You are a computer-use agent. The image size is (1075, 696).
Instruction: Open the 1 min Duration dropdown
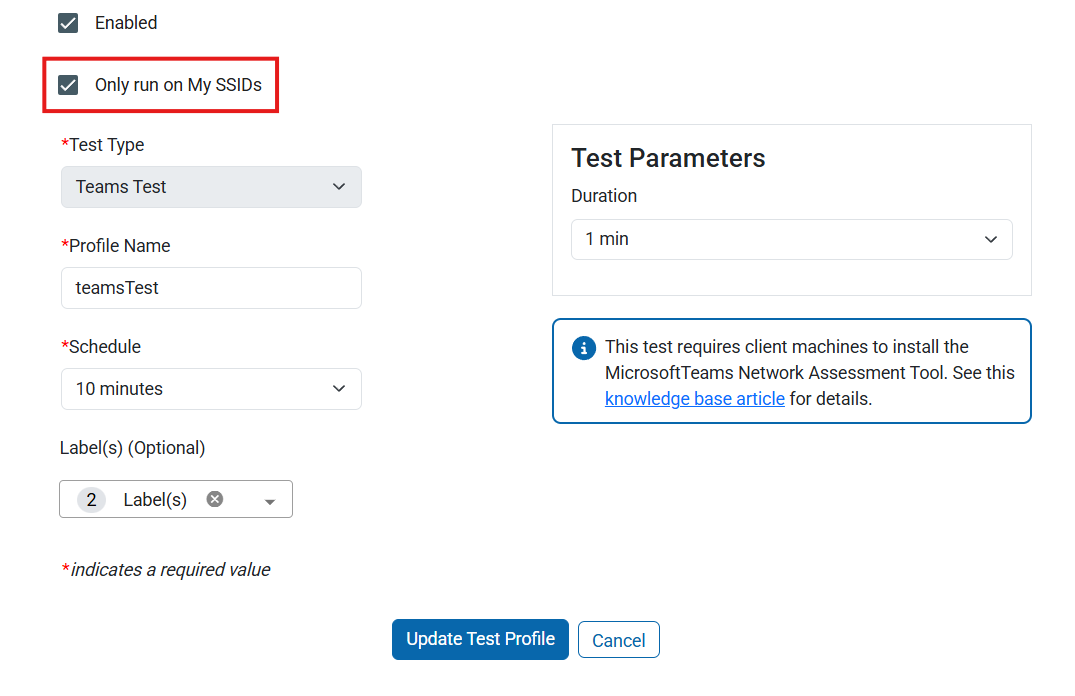click(791, 240)
